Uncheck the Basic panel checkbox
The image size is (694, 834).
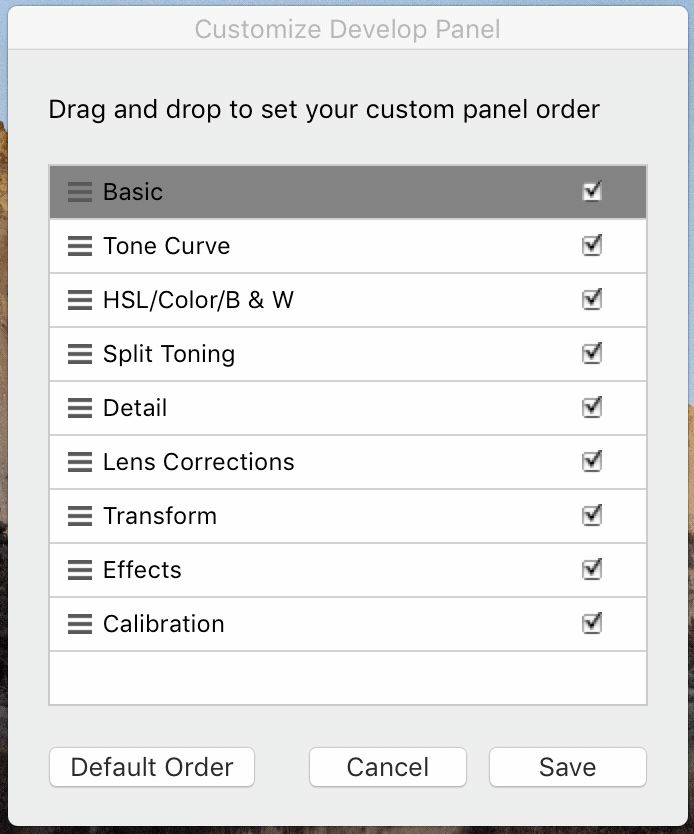(x=592, y=192)
